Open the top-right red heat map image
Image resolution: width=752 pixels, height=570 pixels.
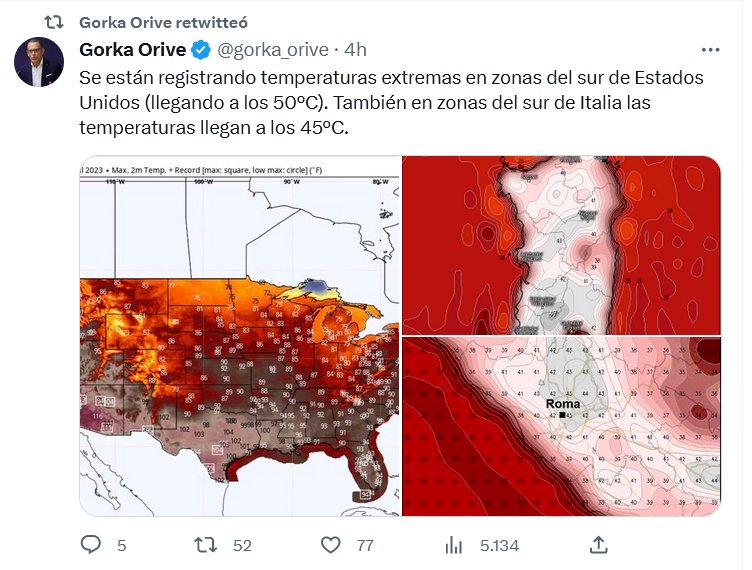click(561, 244)
